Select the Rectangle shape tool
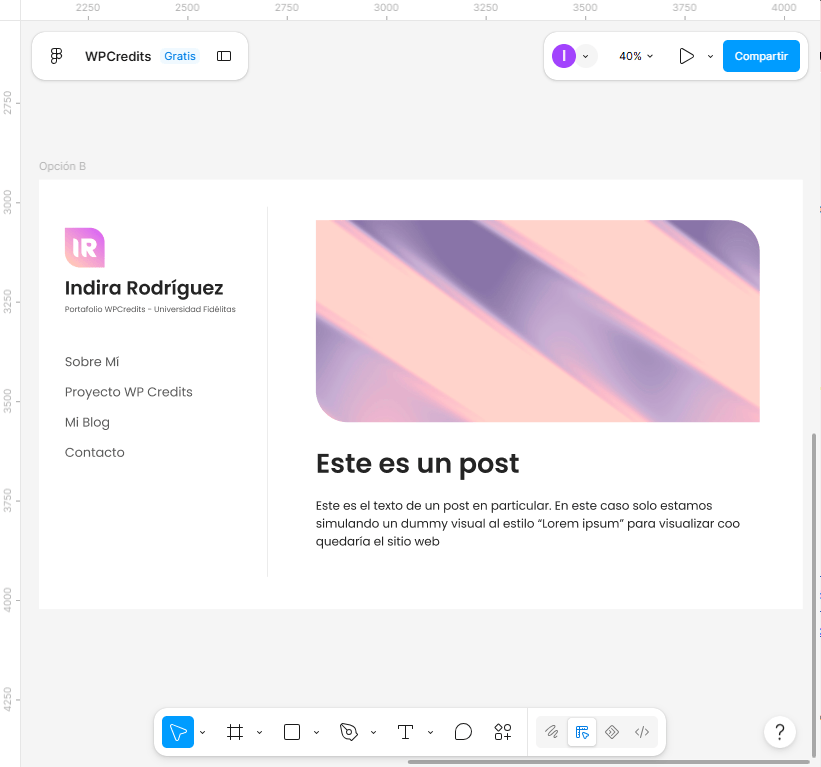Screen dimensions: 821x767 (x=292, y=732)
